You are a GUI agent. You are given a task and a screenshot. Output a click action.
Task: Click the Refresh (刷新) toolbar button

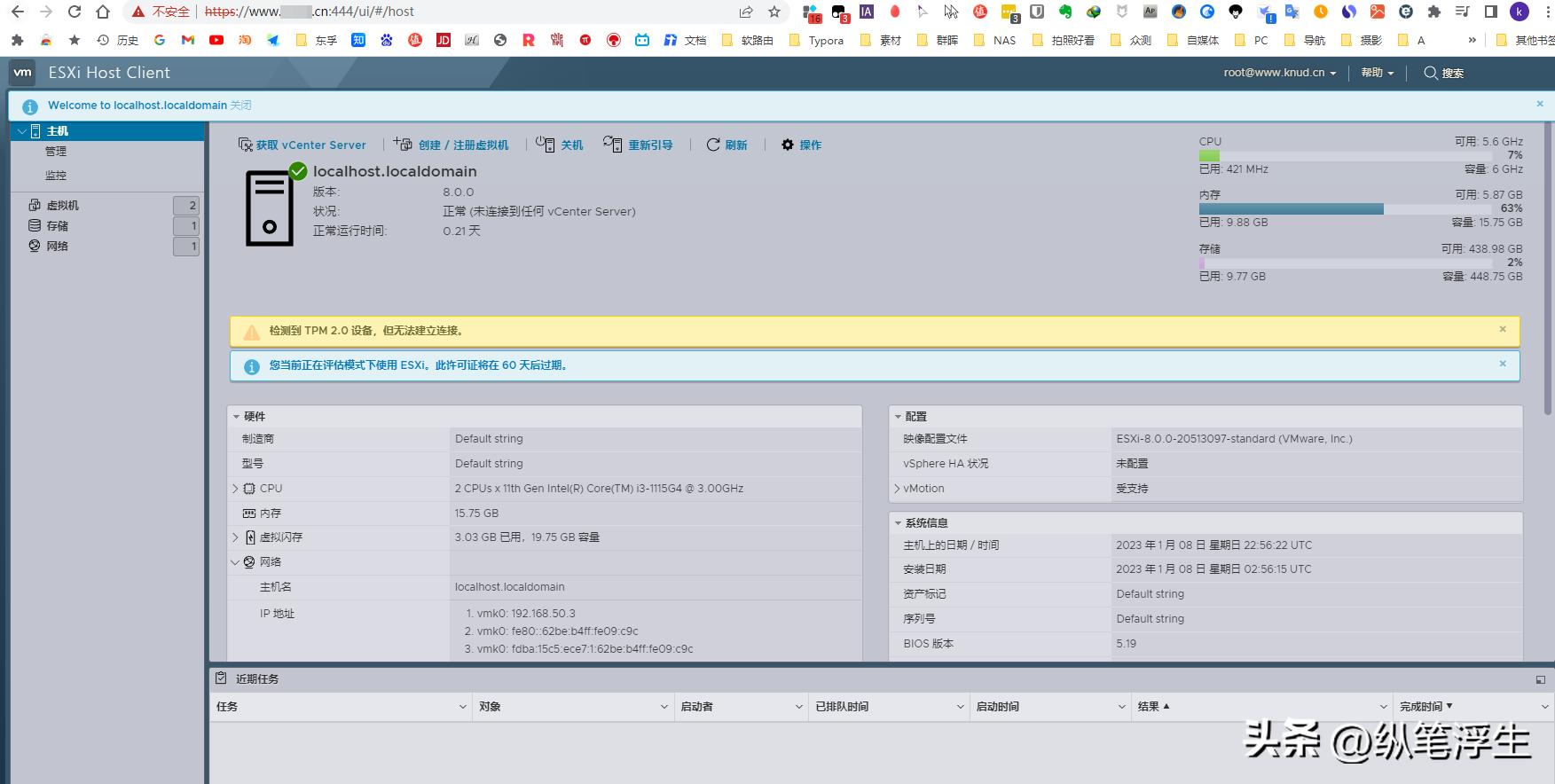(x=726, y=145)
